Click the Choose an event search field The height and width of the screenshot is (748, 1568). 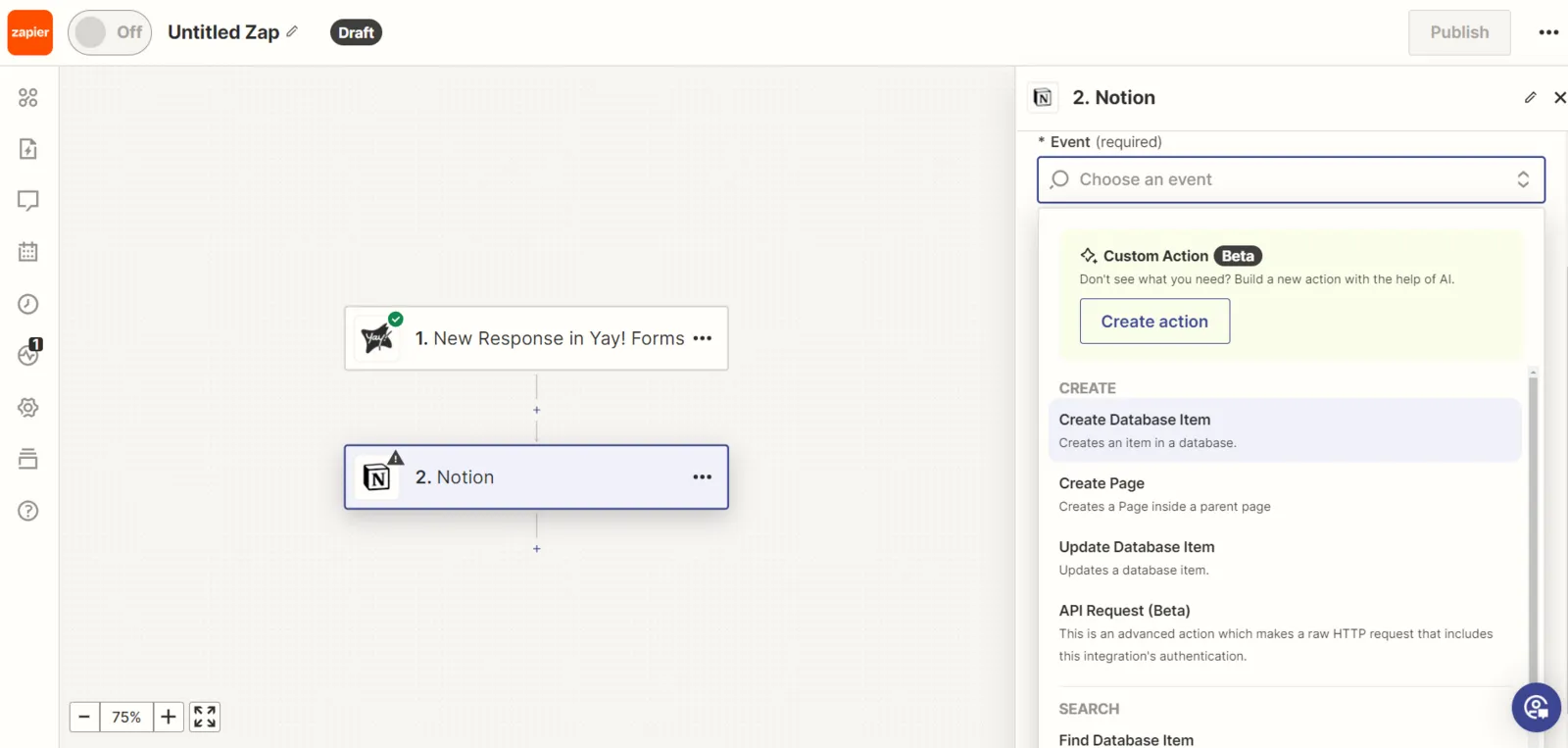coord(1291,179)
